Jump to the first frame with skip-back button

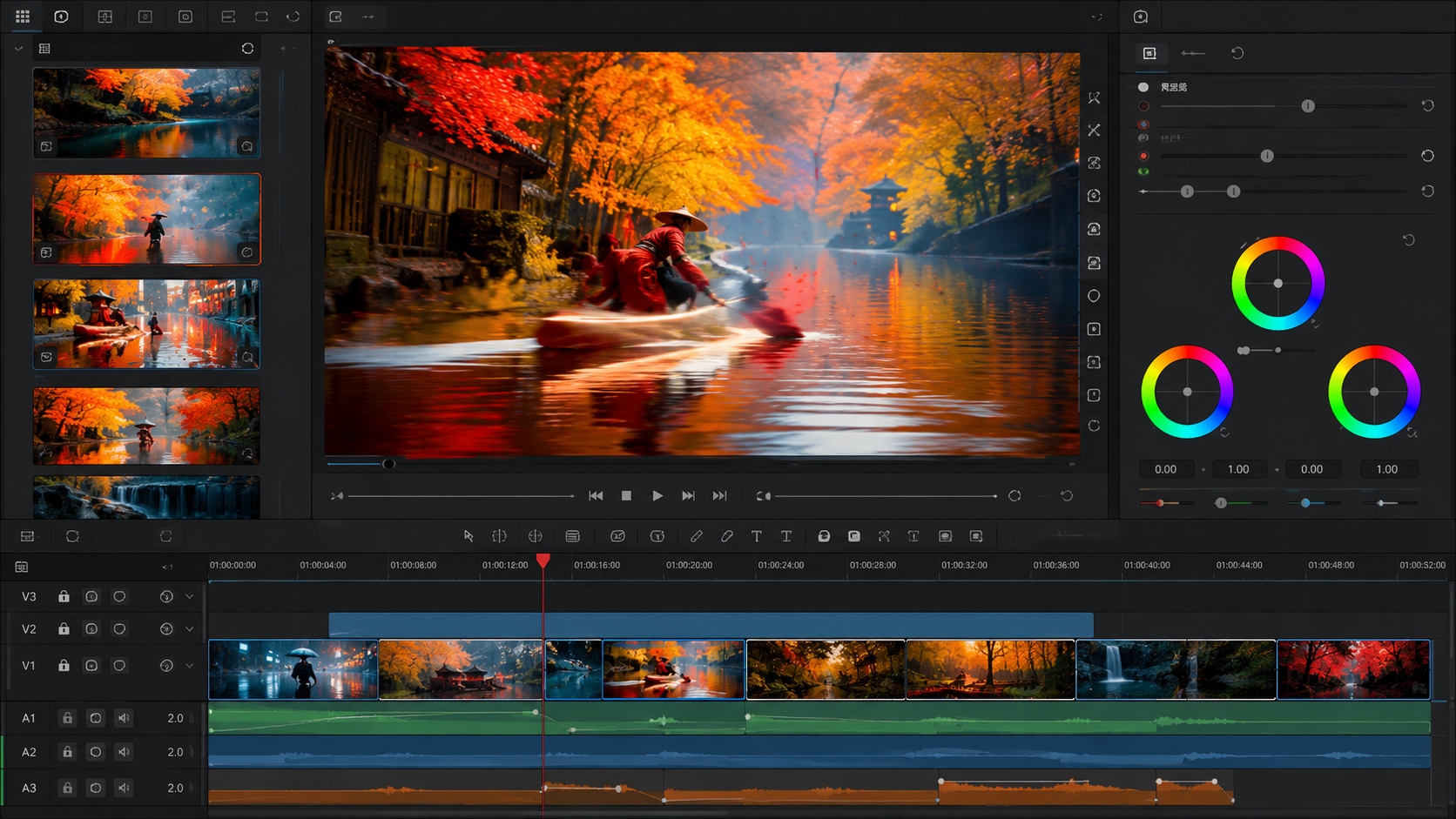(x=596, y=496)
